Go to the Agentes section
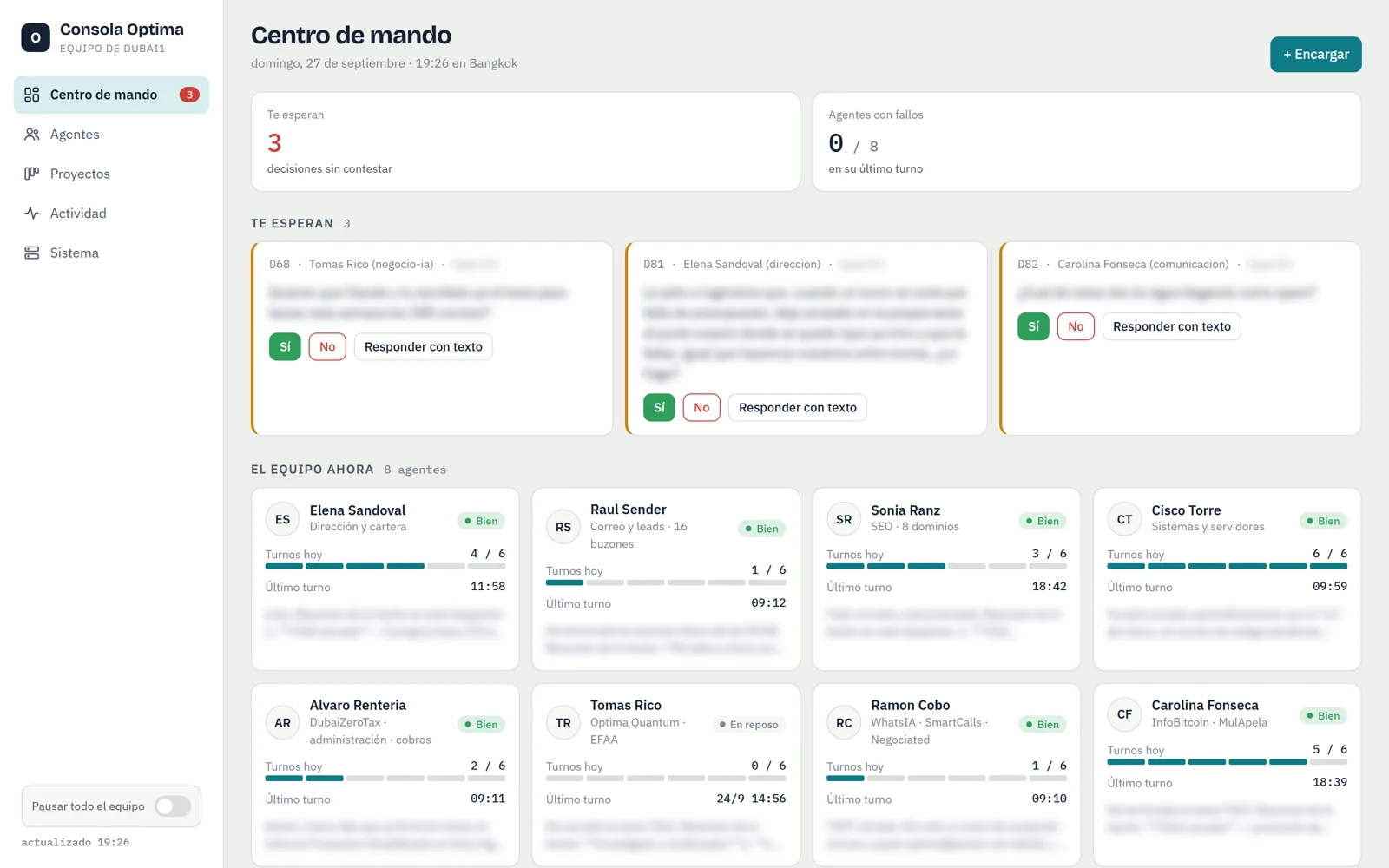1389x868 pixels. 111,135
